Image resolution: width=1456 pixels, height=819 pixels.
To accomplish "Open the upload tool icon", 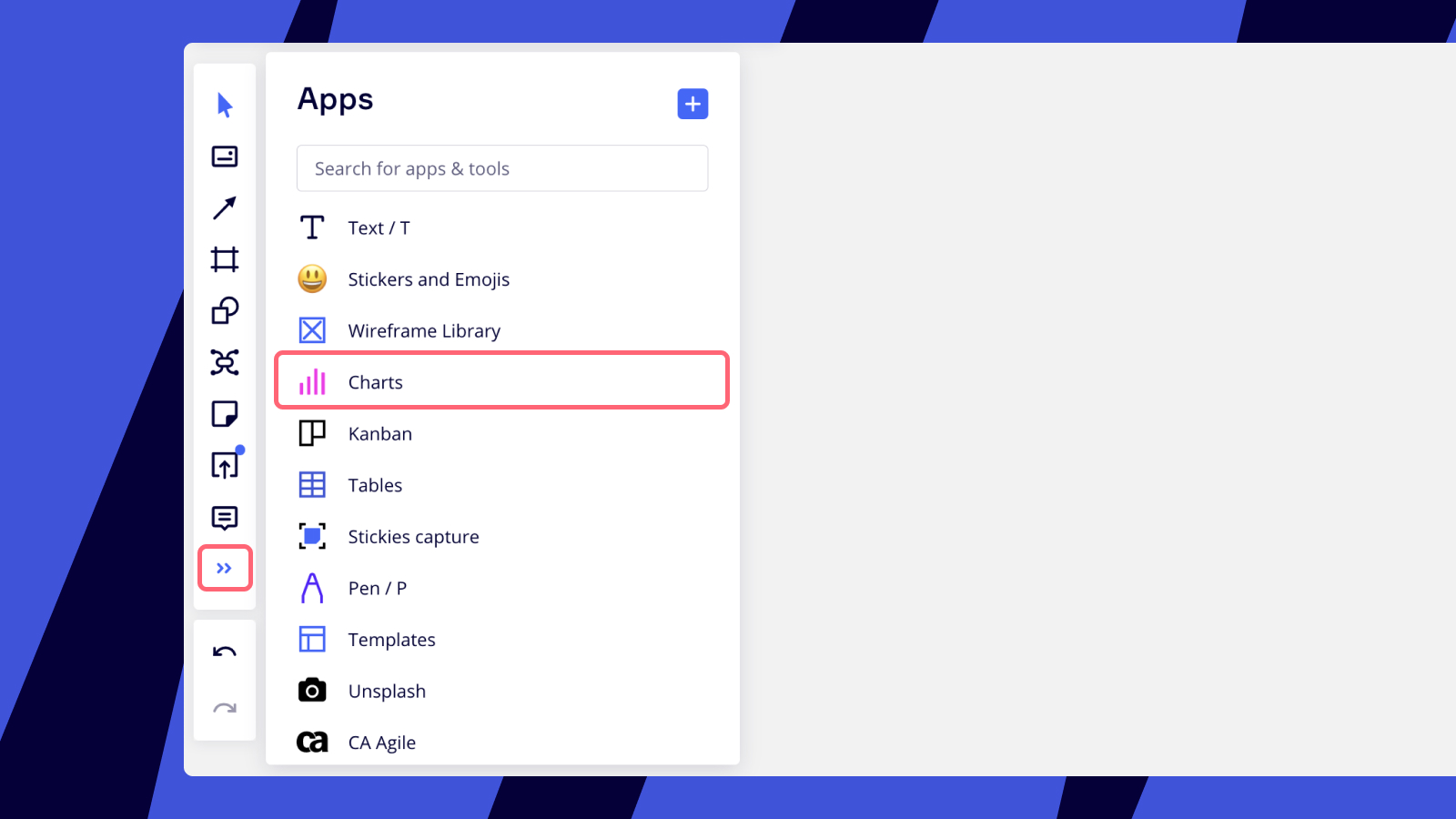I will click(225, 465).
